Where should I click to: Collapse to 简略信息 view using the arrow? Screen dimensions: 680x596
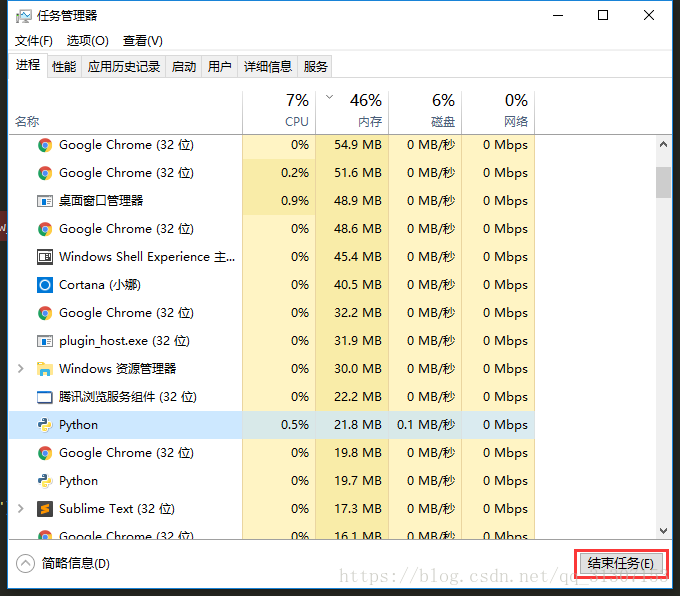tap(25, 563)
